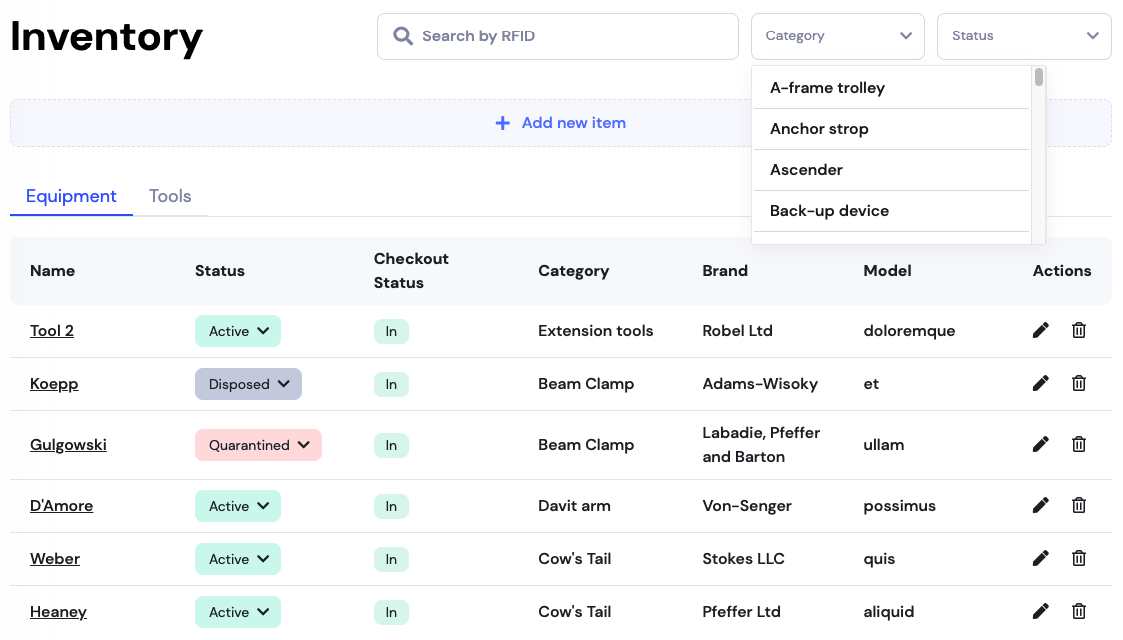
Task: Click the Search by RFID input field
Action: (x=557, y=35)
